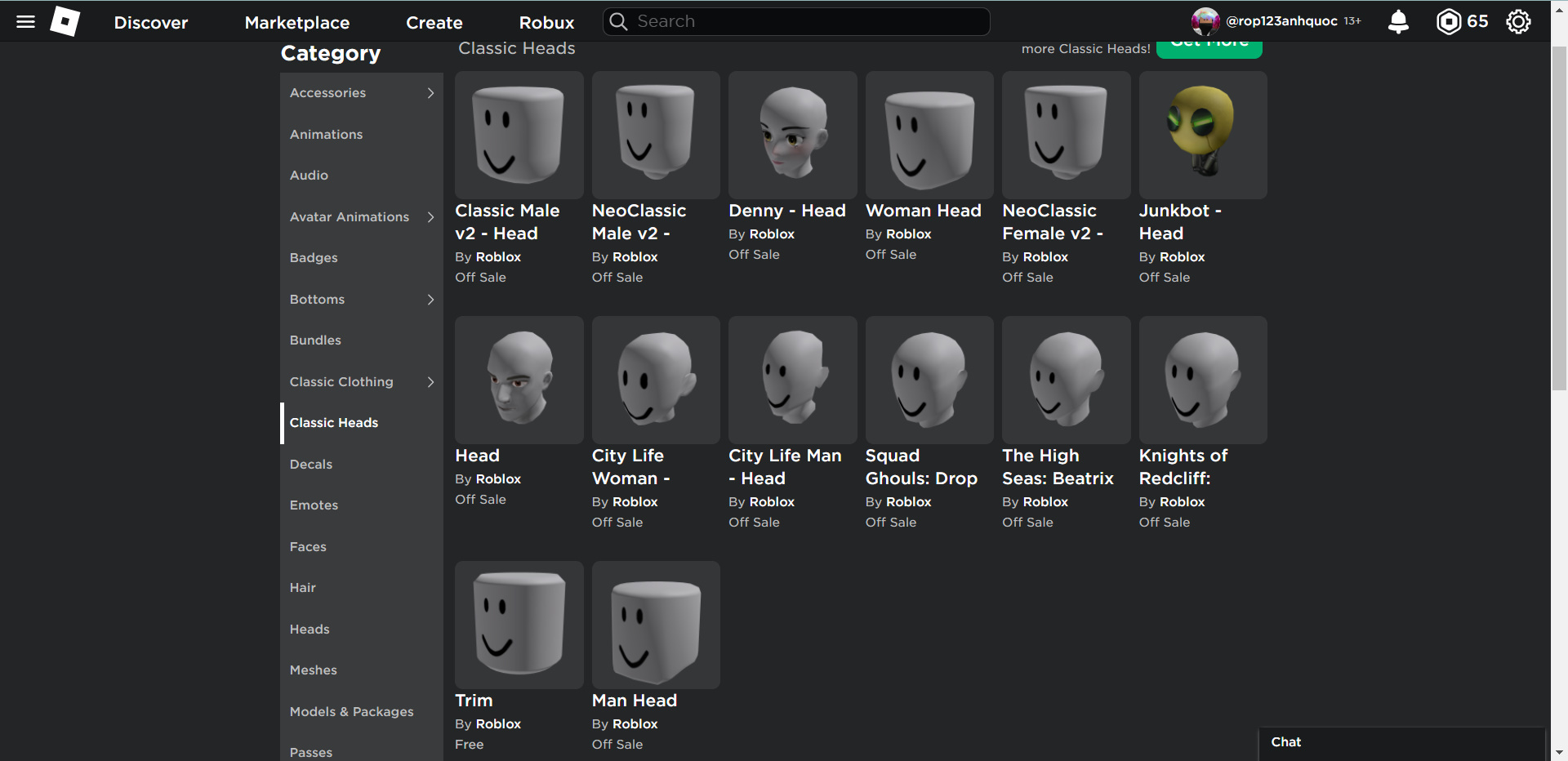Open The High Seas Beatrix thumbnail
This screenshot has width=1568, height=761.
pyautogui.click(x=1067, y=380)
